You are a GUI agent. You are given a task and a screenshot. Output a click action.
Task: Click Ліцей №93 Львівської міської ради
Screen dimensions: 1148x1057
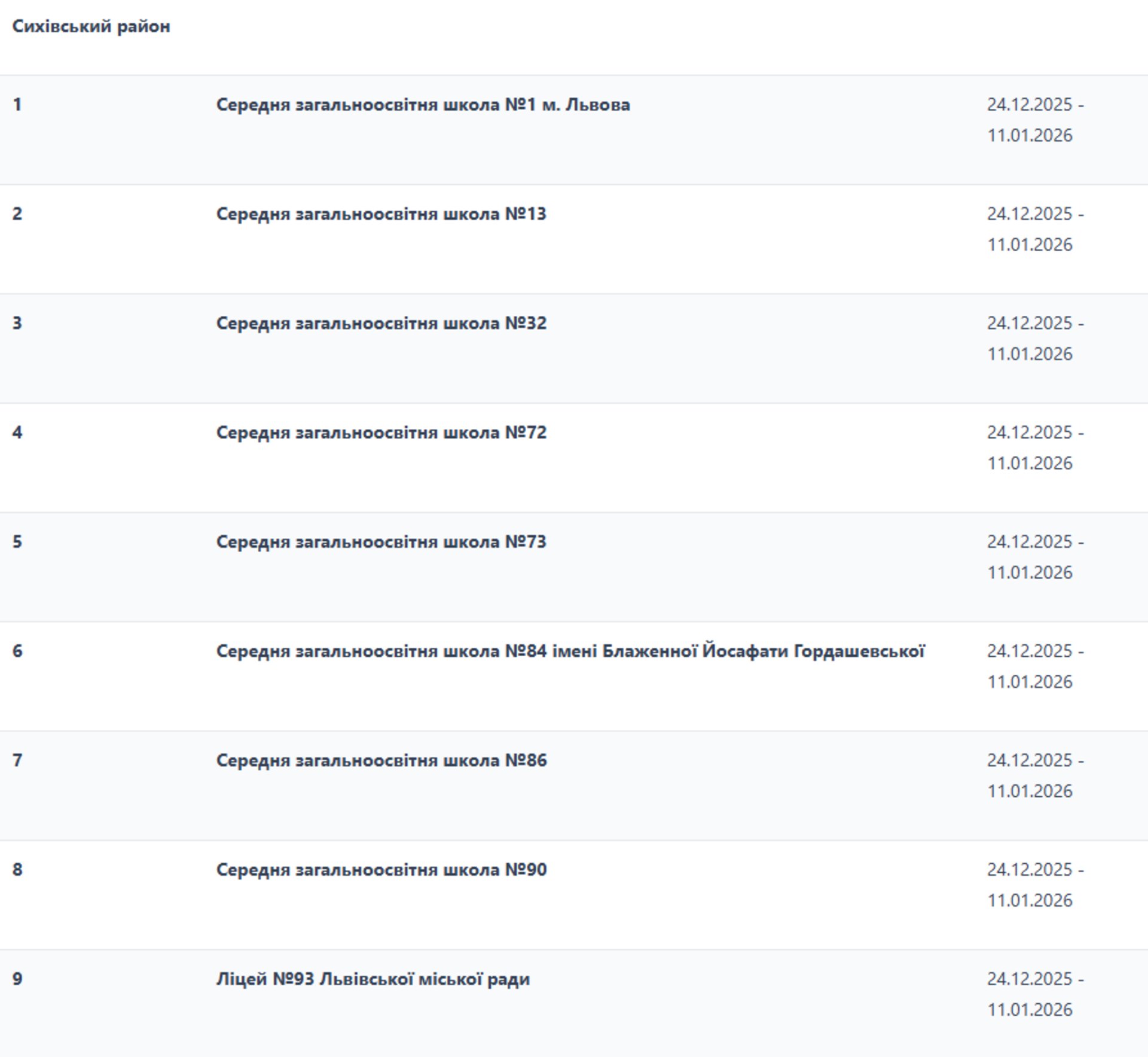(x=373, y=979)
